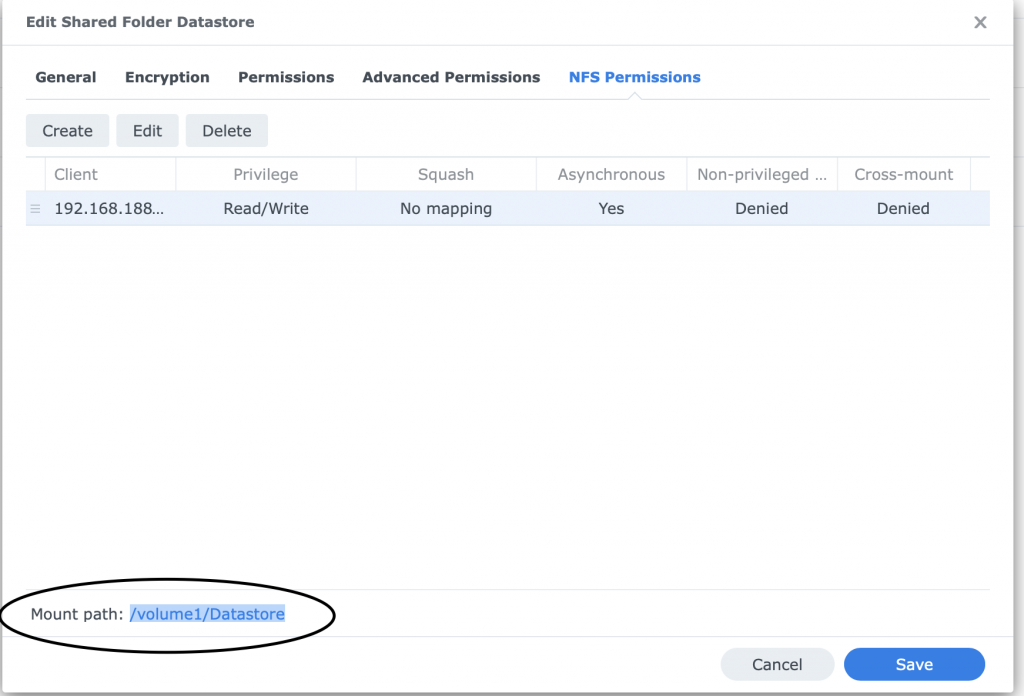Switch to the General tab
The height and width of the screenshot is (696, 1024).
tap(66, 77)
